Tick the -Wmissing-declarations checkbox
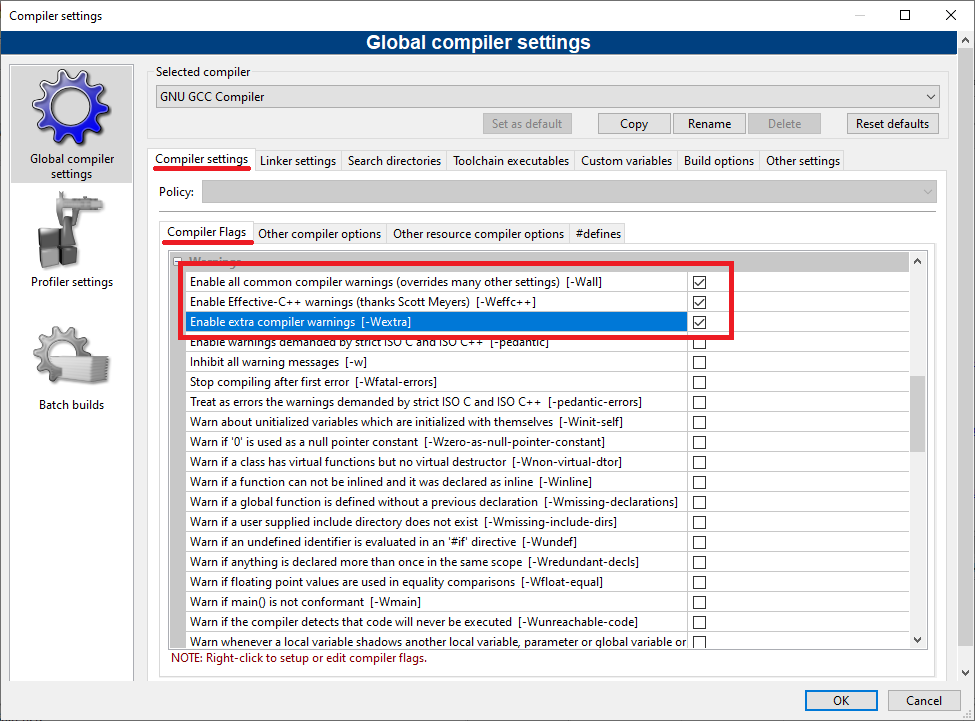Screen dimensions: 975x721 [699, 502]
